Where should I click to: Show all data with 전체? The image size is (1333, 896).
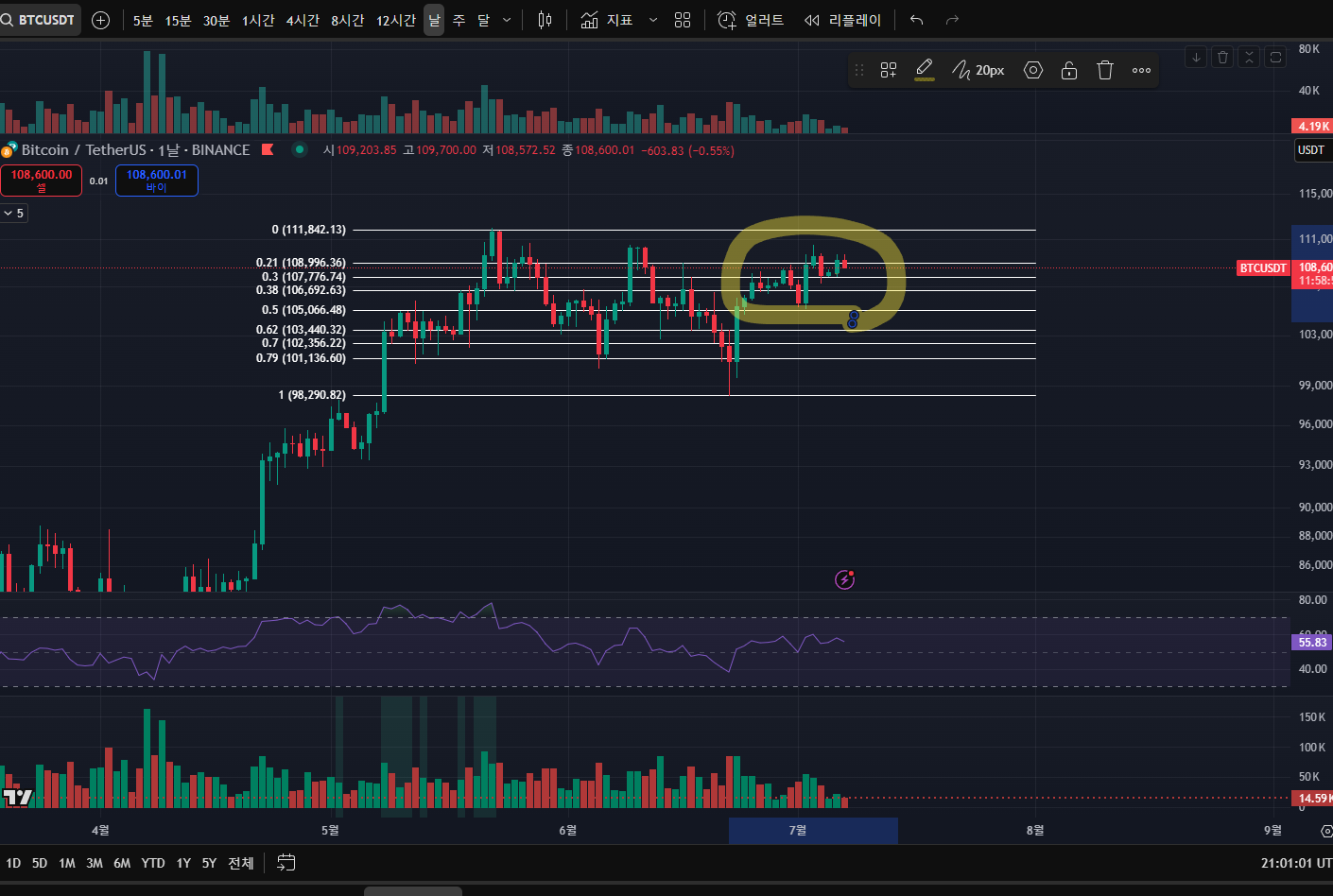click(x=241, y=863)
